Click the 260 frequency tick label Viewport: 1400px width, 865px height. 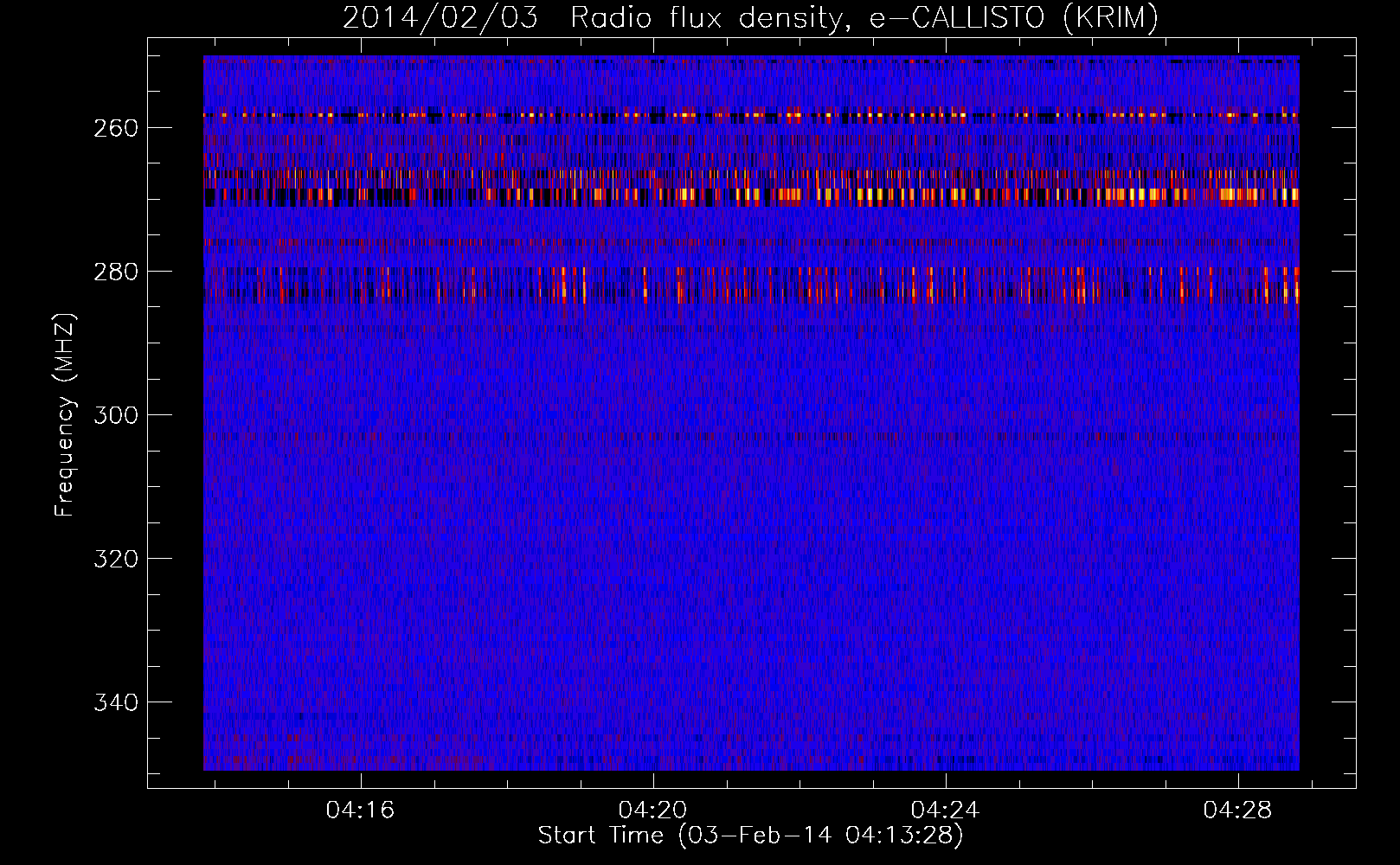[x=115, y=128]
